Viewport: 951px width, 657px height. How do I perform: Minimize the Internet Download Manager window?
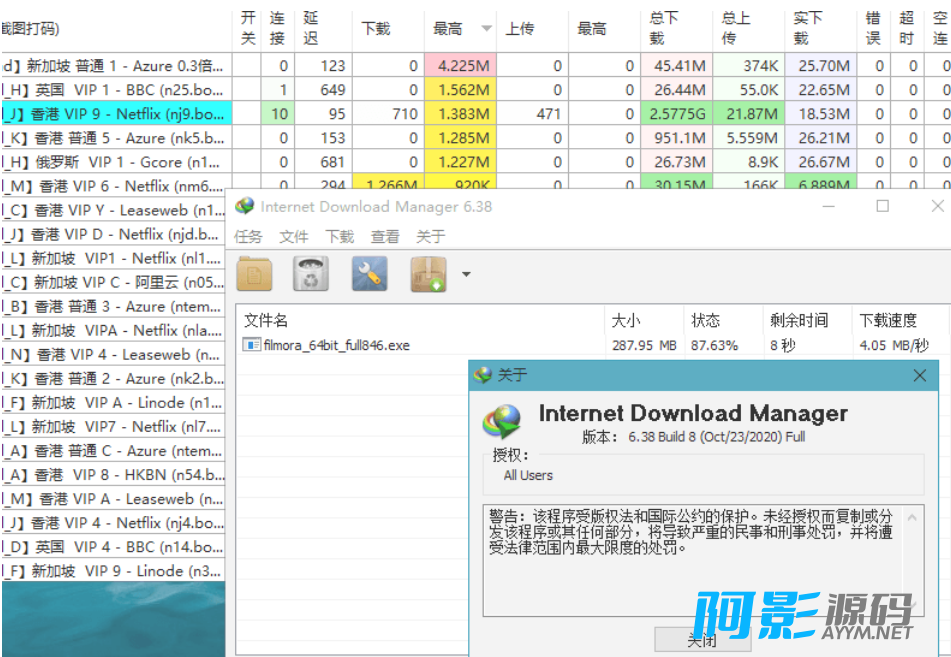pos(828,206)
